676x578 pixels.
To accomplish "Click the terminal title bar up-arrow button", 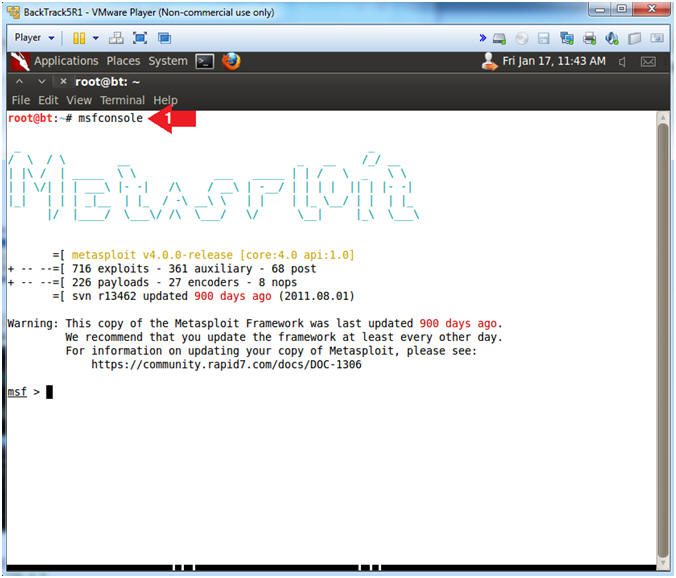I will point(19,81).
